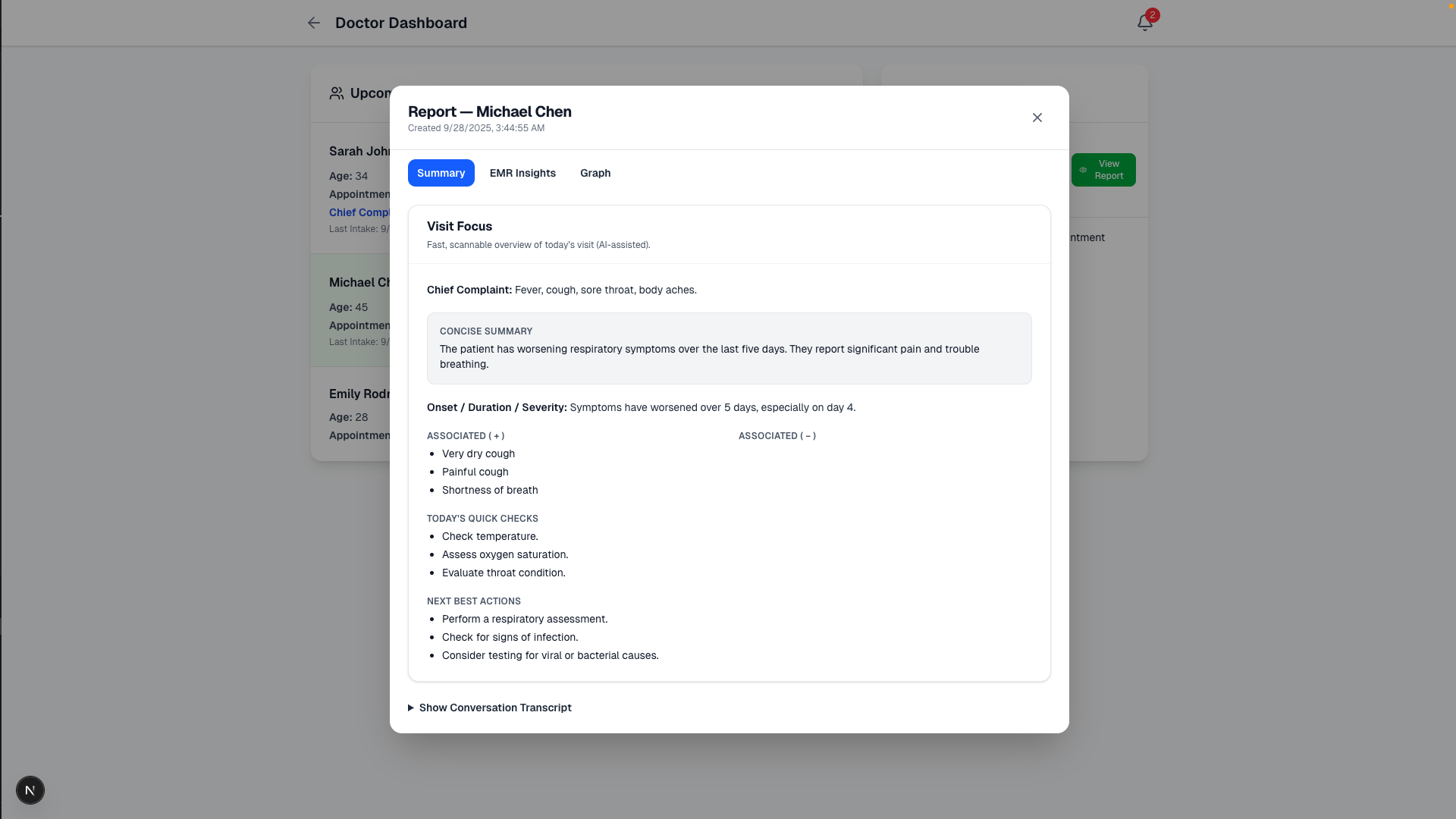This screenshot has width=1456, height=819.
Task: Click the people icon next to Upcoming
Action: point(337,93)
